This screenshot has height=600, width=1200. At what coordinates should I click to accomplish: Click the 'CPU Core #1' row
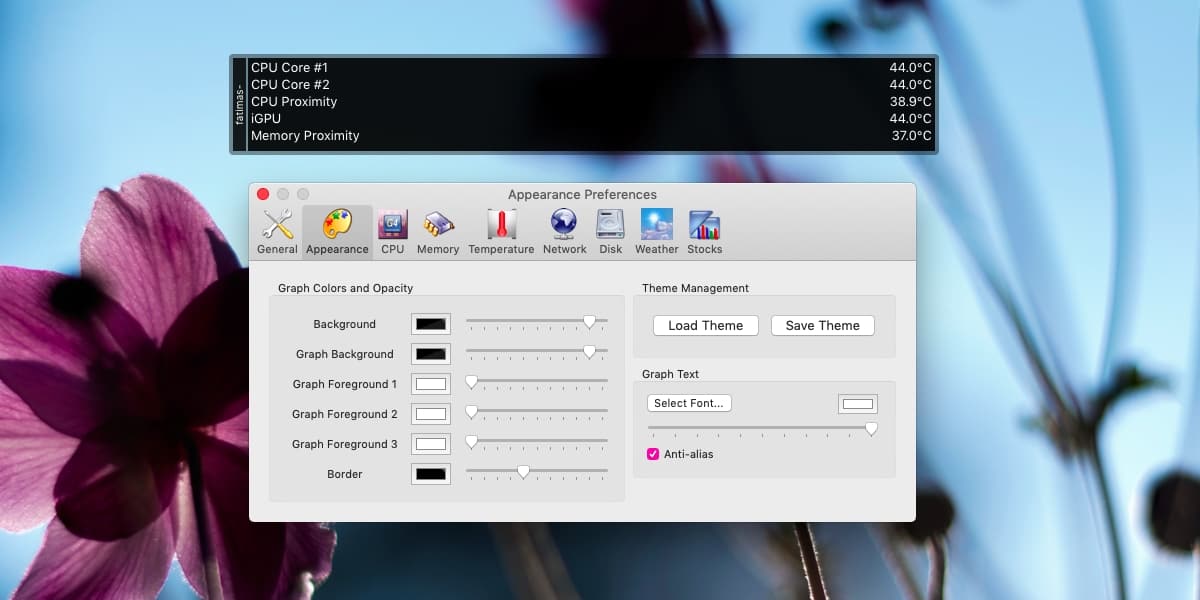coord(591,68)
